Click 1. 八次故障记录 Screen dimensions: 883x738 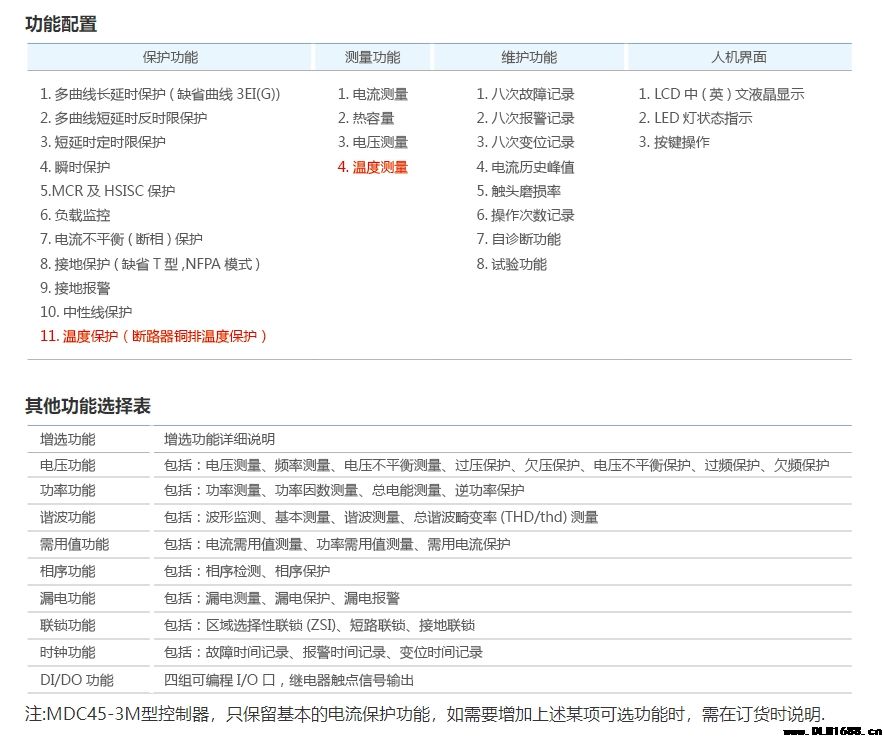525,94
